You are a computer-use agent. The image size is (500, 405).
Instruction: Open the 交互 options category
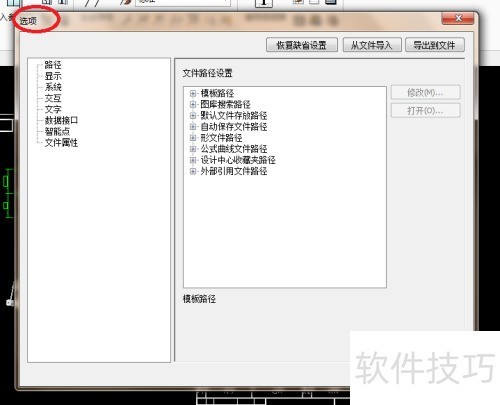click(53, 98)
